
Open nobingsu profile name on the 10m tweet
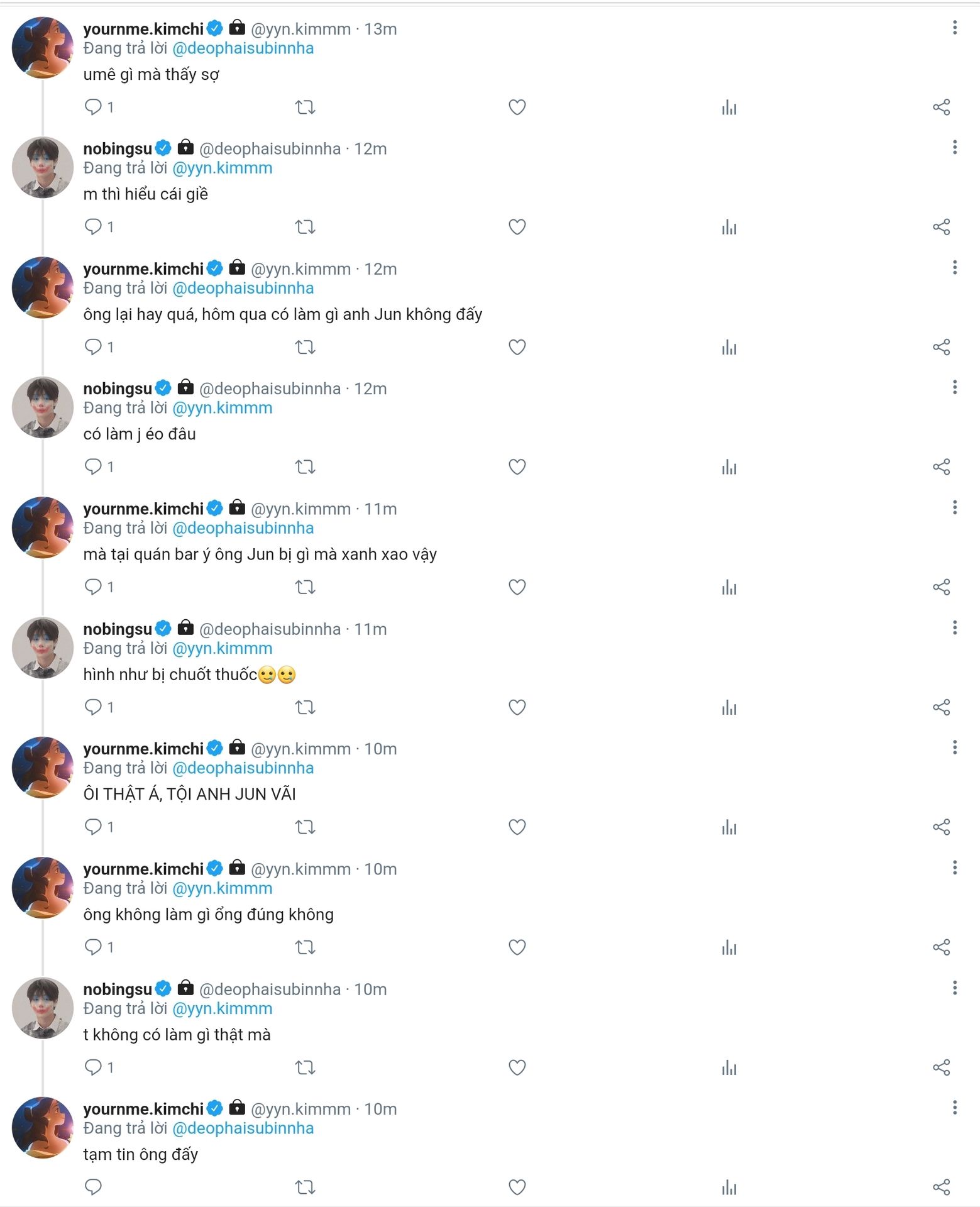pos(118,989)
